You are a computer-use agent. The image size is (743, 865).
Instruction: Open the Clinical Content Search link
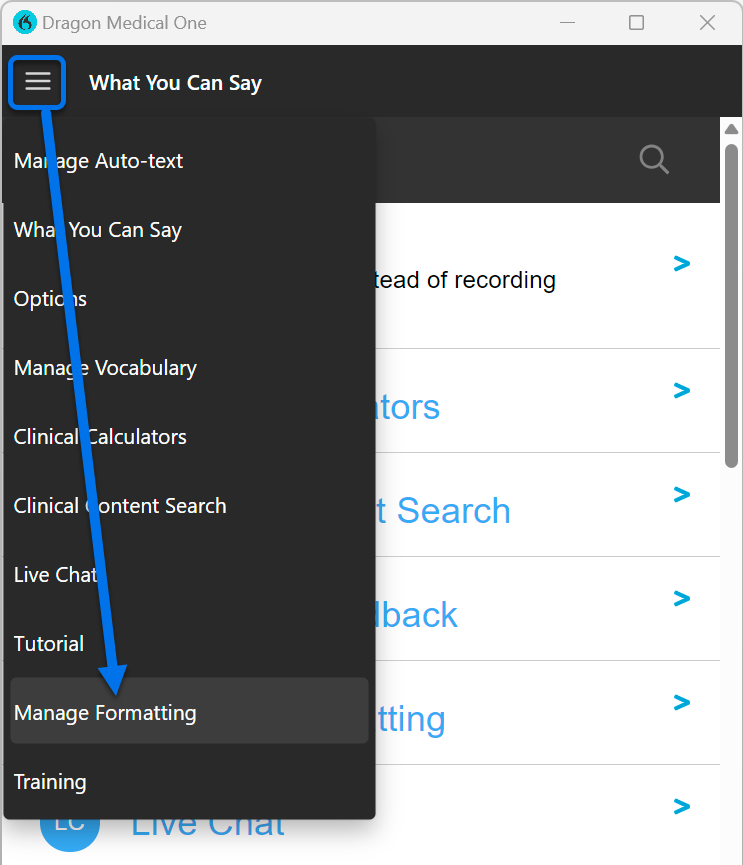[x=120, y=506]
